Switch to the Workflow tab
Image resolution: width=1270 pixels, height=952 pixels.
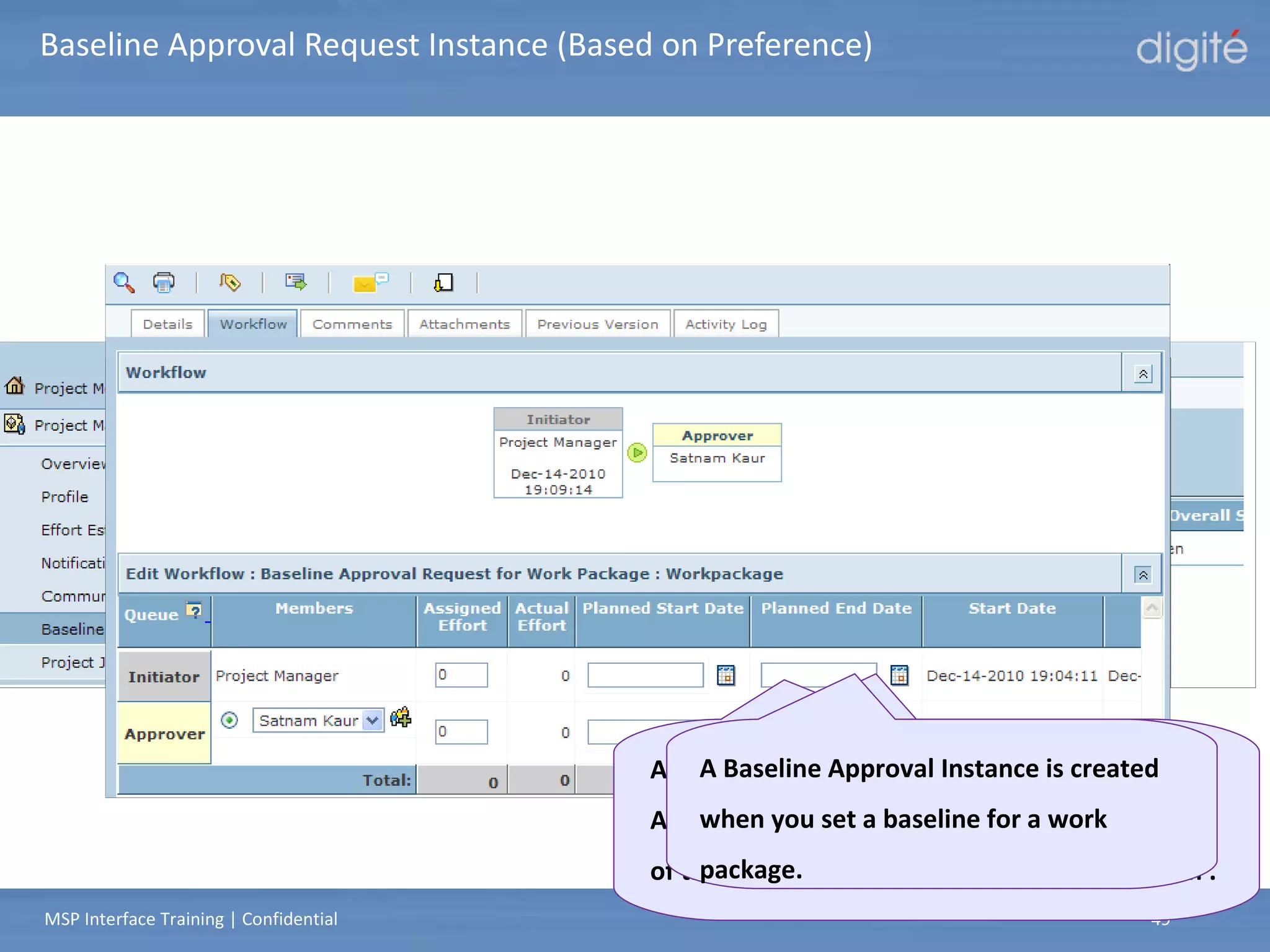253,324
